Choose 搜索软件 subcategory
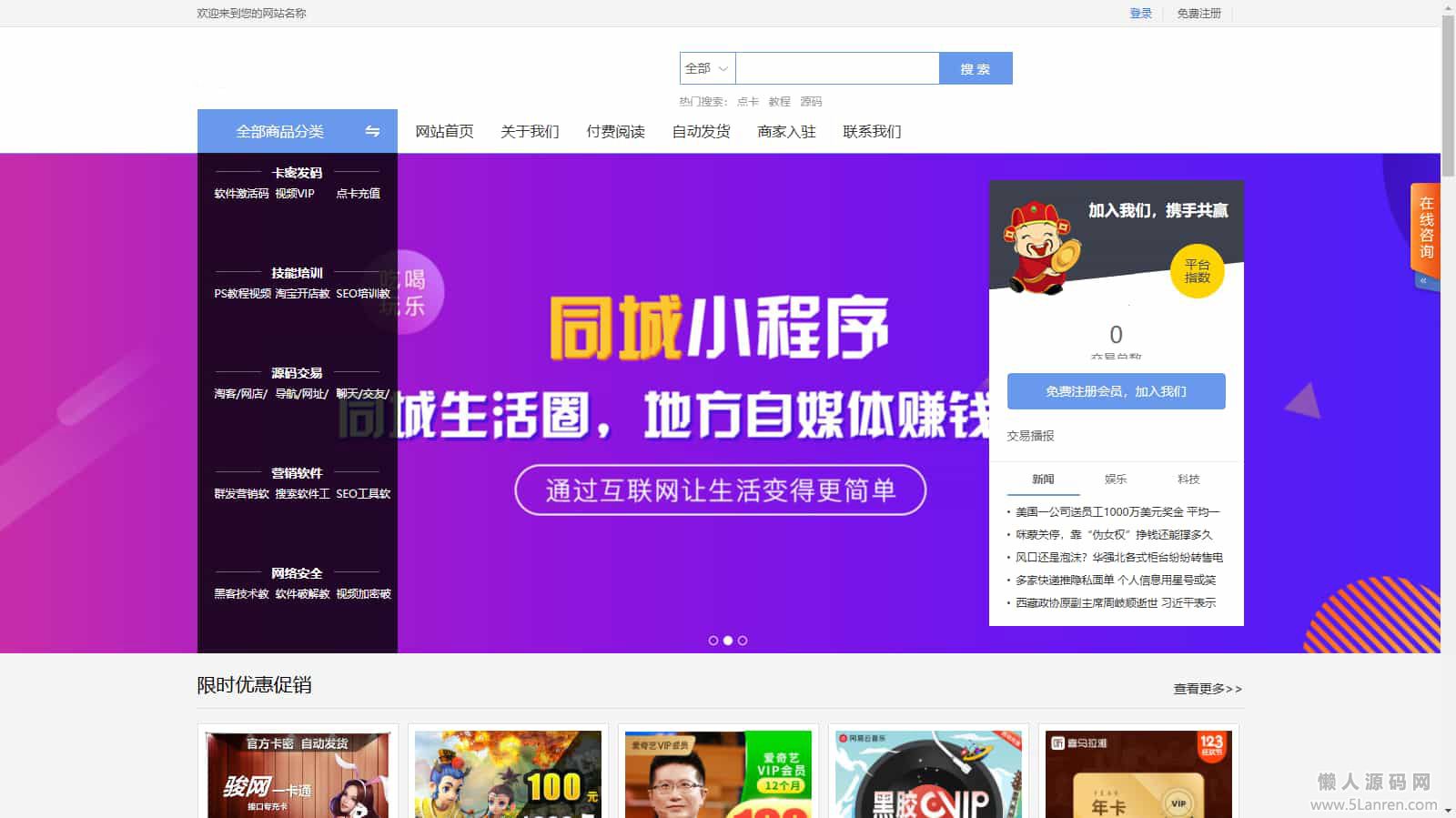 302,493
